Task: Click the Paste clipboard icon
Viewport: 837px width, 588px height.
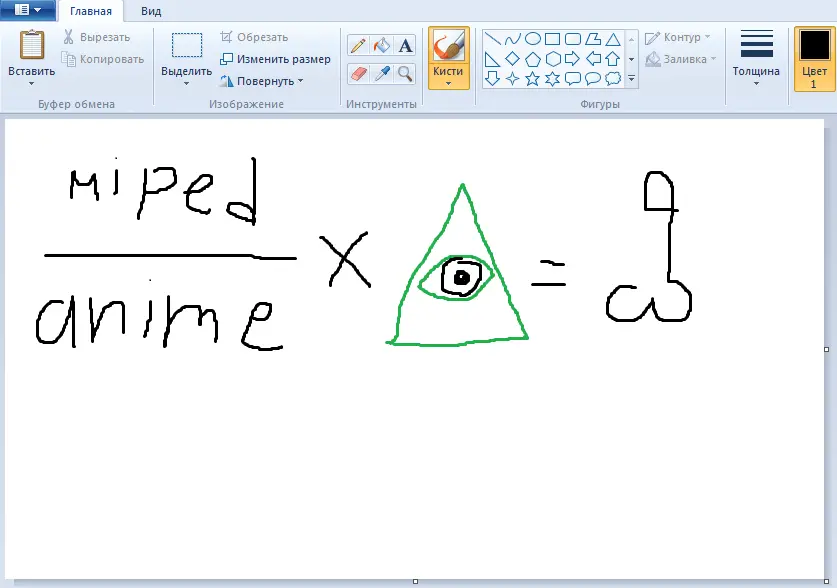Action: pyautogui.click(x=32, y=45)
